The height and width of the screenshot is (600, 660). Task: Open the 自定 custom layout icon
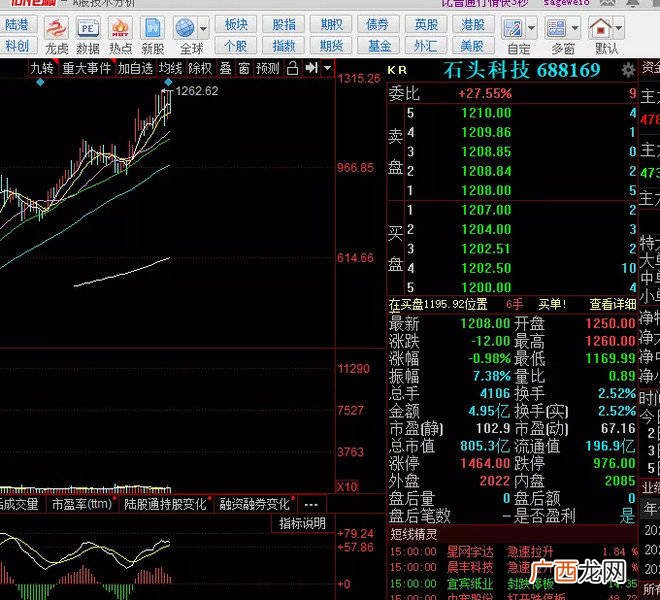point(513,28)
